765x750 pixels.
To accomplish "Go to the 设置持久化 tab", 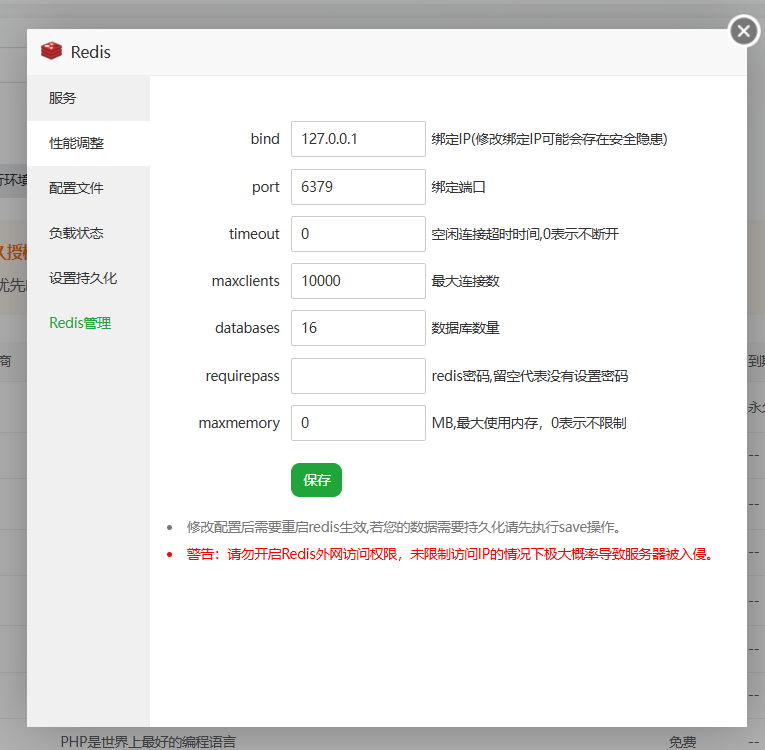I will click(x=83, y=278).
